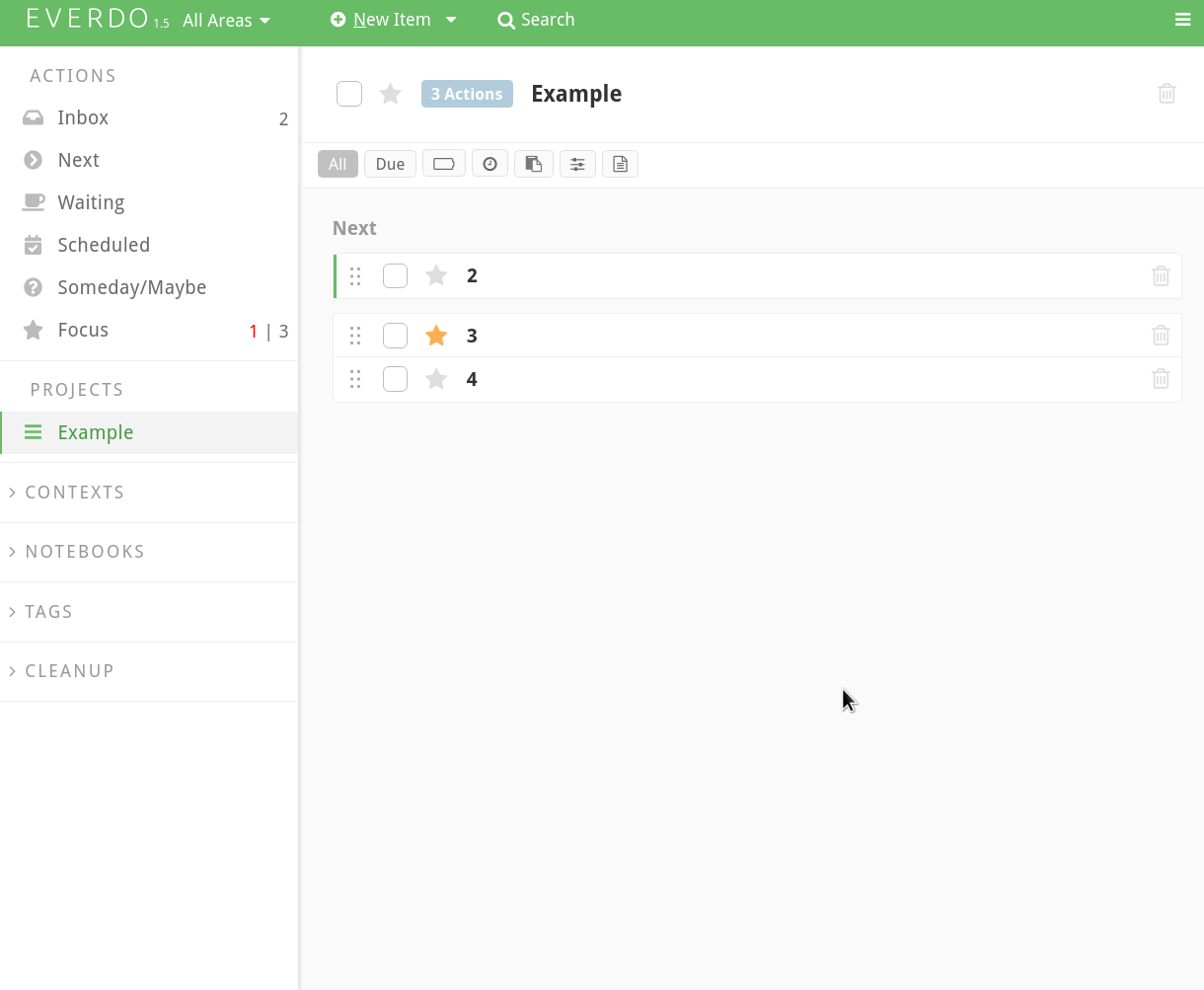Delete the Example project via header trash

pos(1166,94)
